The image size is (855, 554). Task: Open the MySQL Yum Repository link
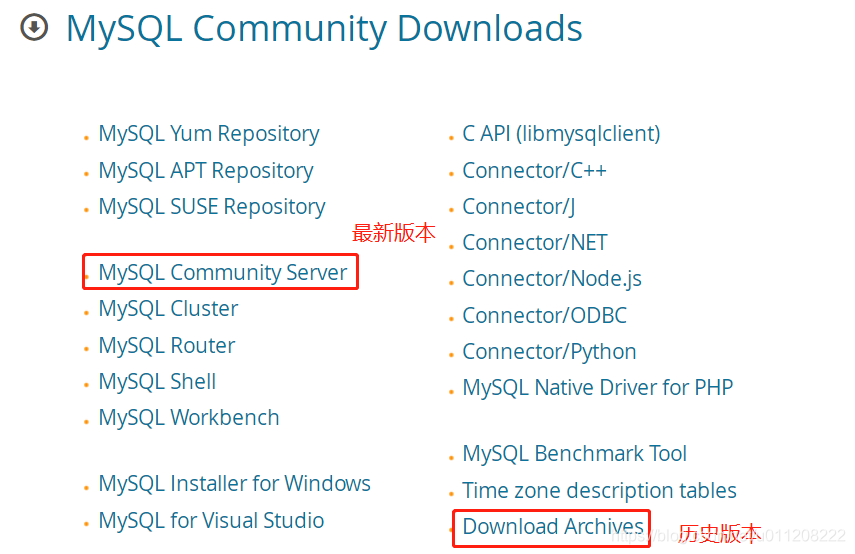click(209, 134)
